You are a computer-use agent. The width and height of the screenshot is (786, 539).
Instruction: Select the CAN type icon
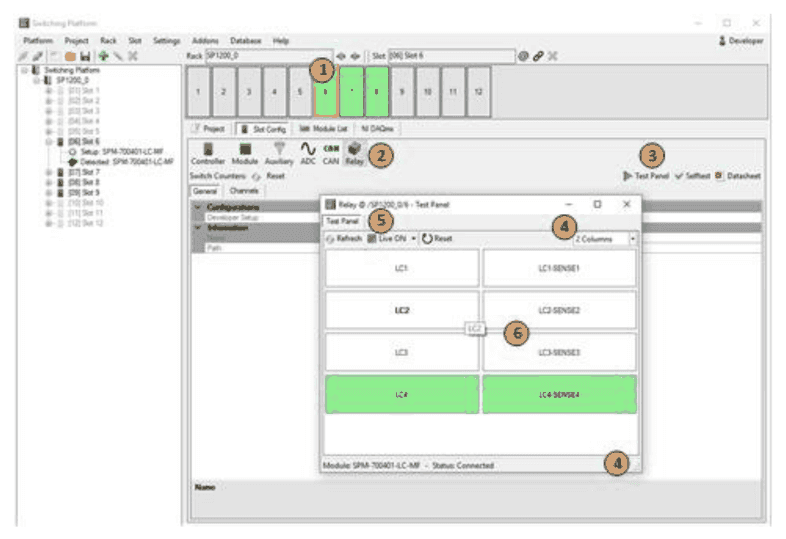pos(331,148)
